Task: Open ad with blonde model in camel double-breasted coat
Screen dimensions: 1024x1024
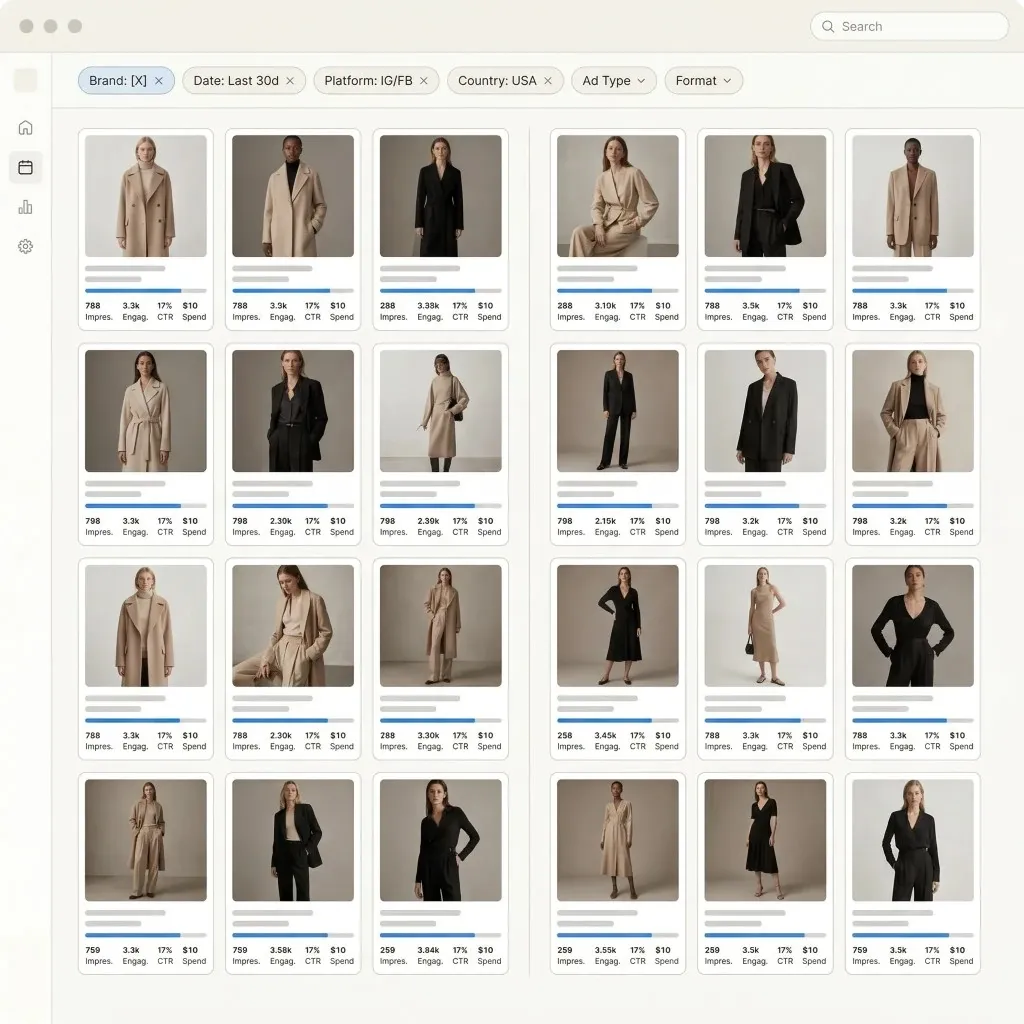Action: click(146, 196)
